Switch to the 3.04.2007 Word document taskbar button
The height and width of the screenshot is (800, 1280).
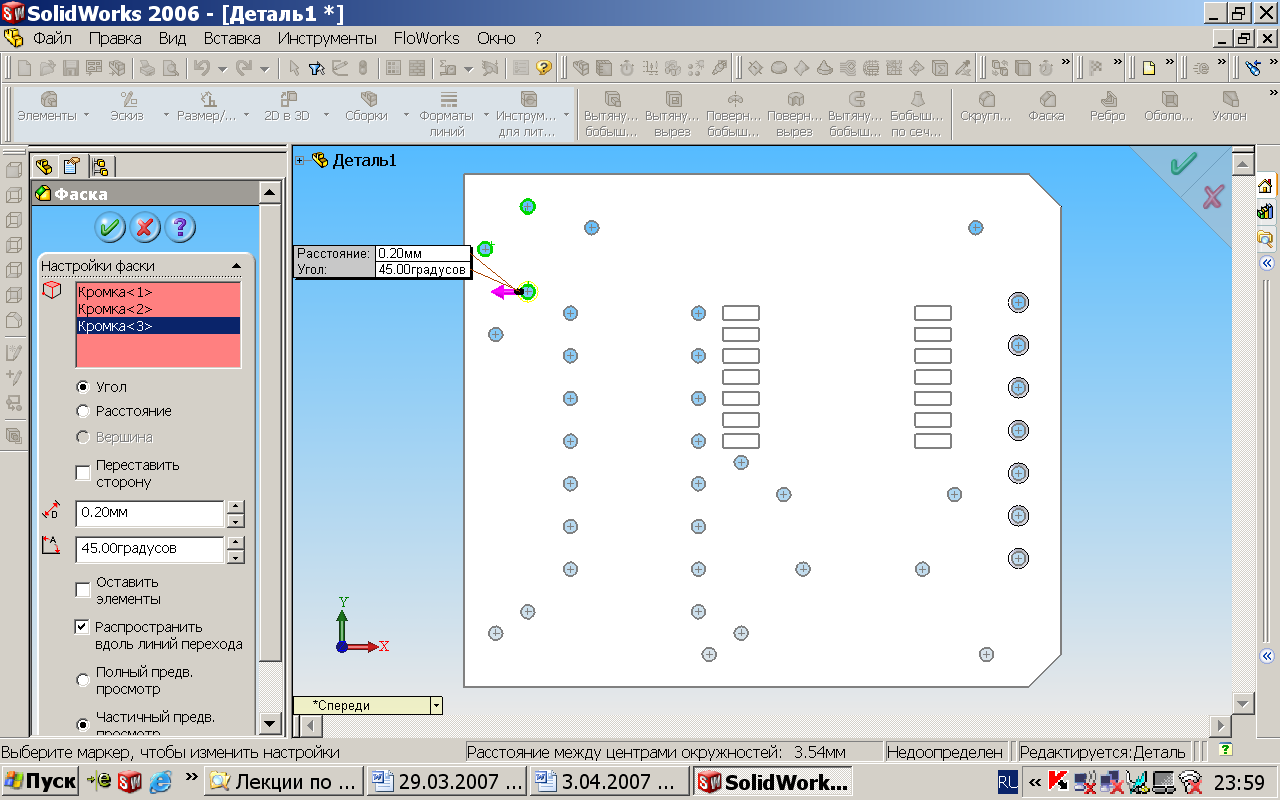[609, 781]
